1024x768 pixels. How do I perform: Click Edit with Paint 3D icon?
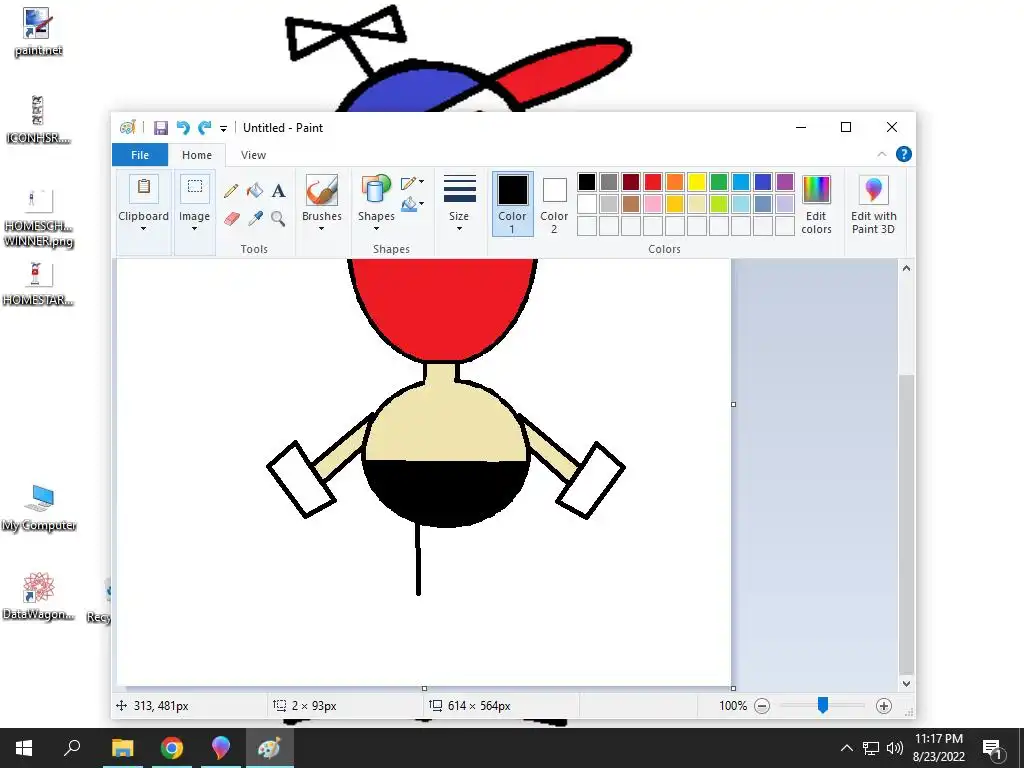[x=873, y=189]
